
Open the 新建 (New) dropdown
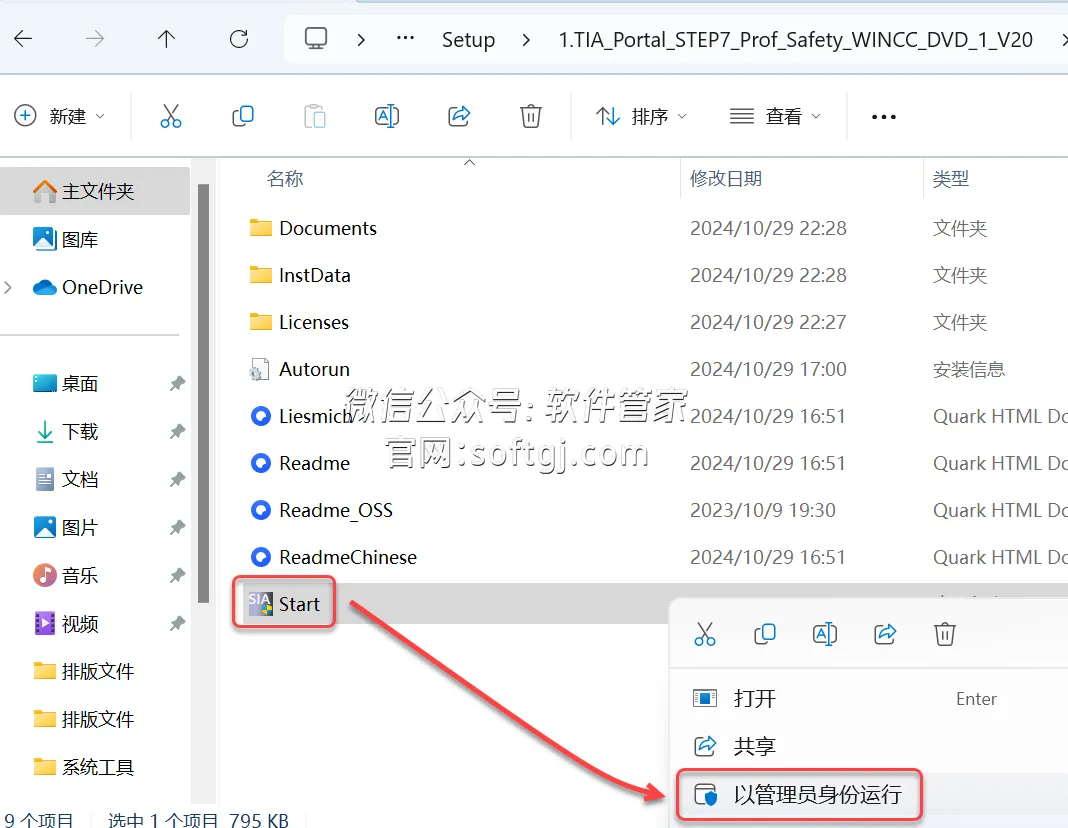click(60, 116)
